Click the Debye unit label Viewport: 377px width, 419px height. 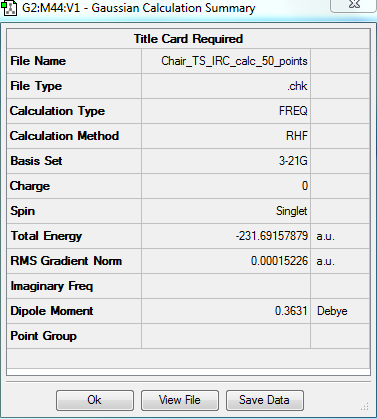pos(332,311)
